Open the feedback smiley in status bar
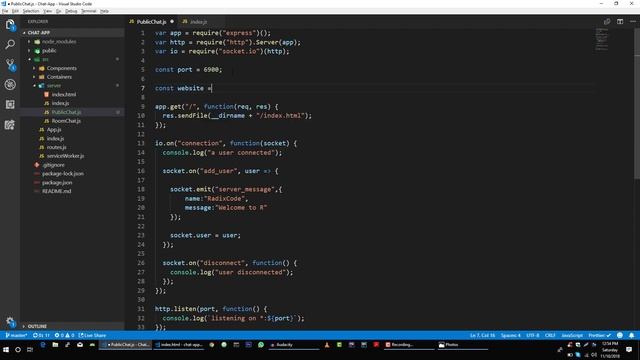 (620, 335)
